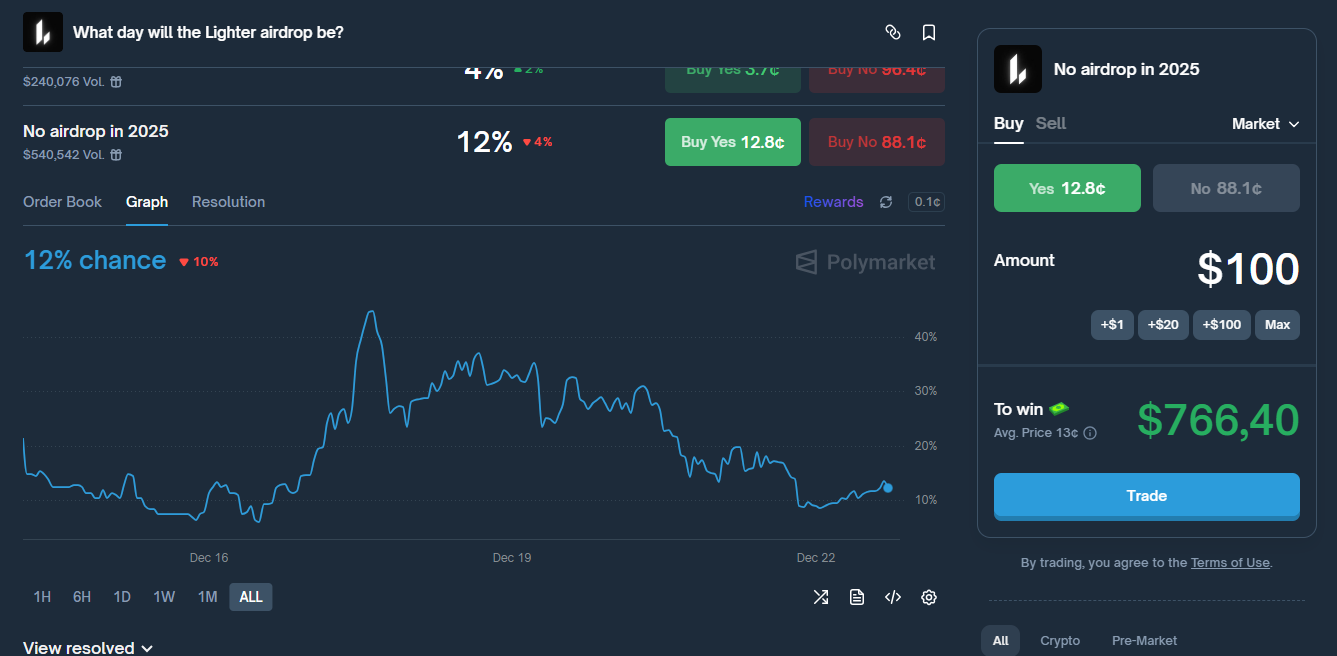This screenshot has height=656, width=1337.
Task: Switch to the Order Book tab
Action: coord(62,201)
